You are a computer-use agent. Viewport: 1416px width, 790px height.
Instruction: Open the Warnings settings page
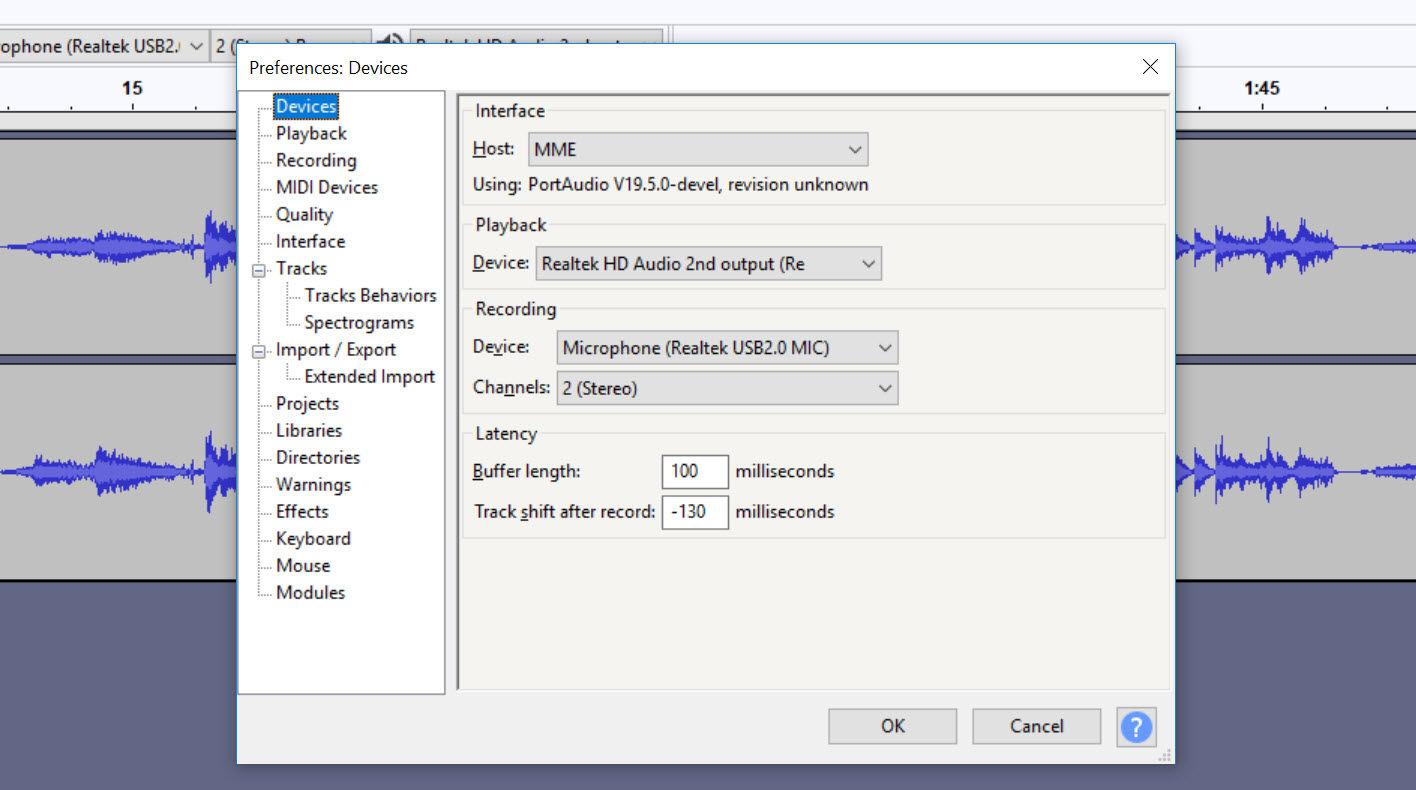pos(312,484)
